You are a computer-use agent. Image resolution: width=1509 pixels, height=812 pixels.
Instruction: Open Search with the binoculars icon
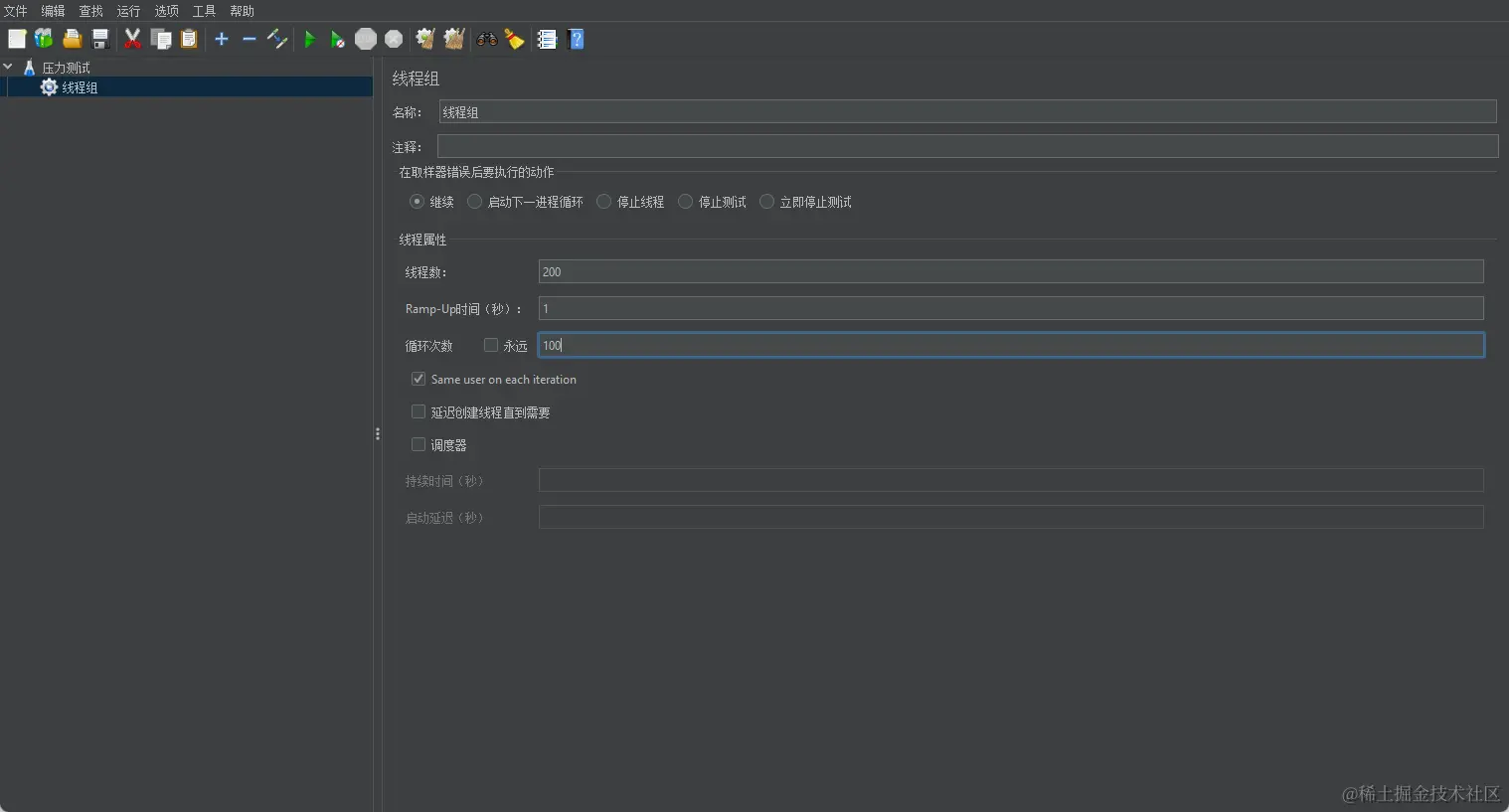[x=487, y=39]
